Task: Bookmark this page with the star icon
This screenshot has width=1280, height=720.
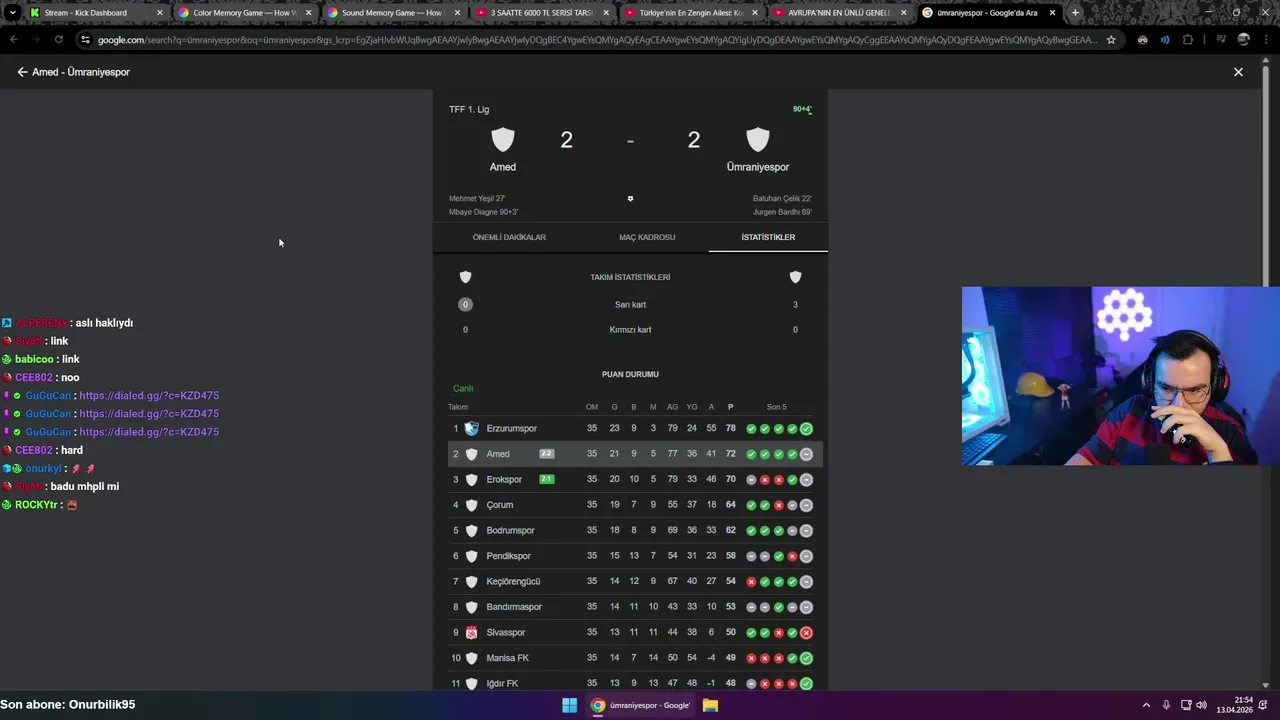Action: (1111, 40)
